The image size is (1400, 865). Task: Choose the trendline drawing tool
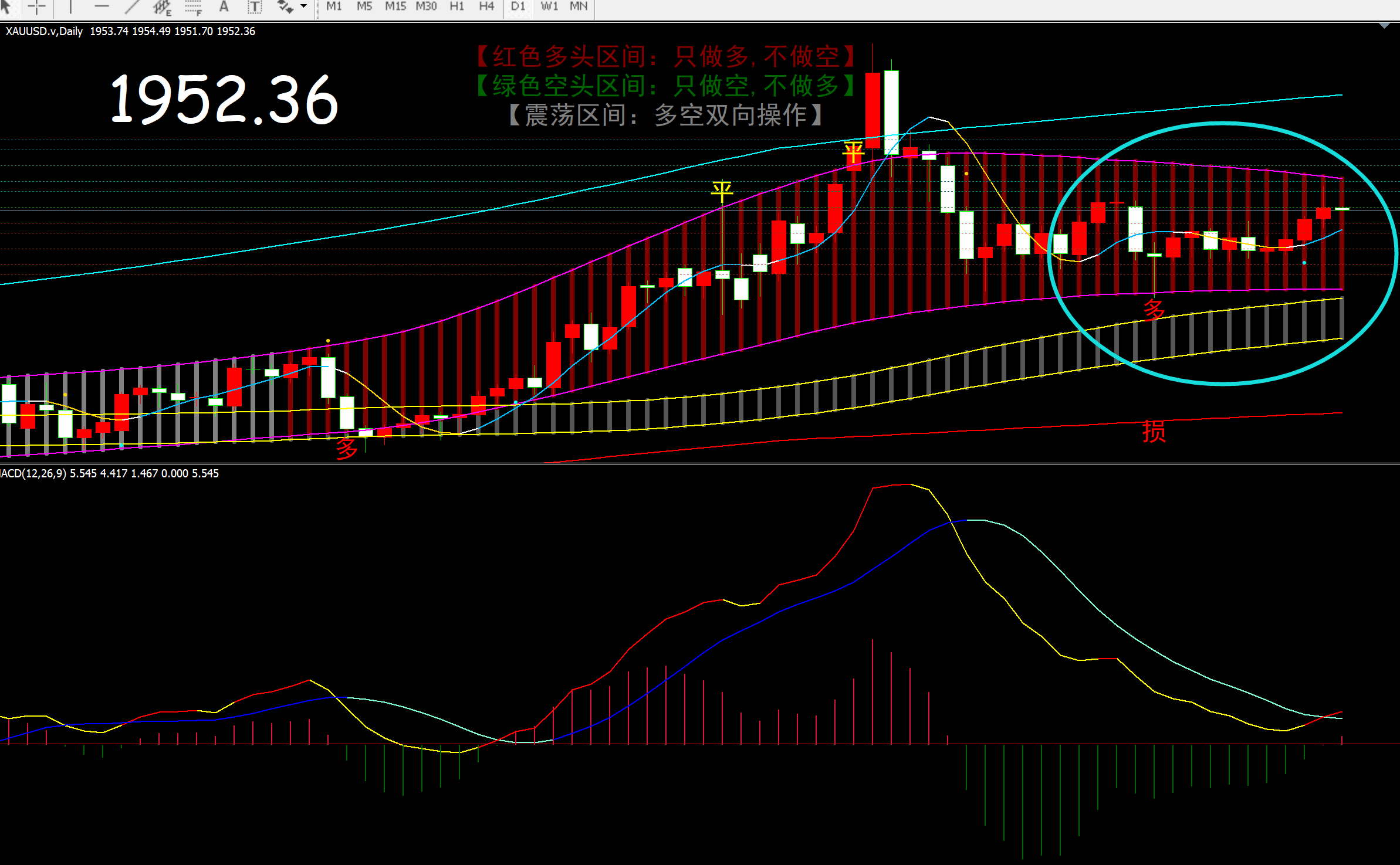[x=132, y=6]
